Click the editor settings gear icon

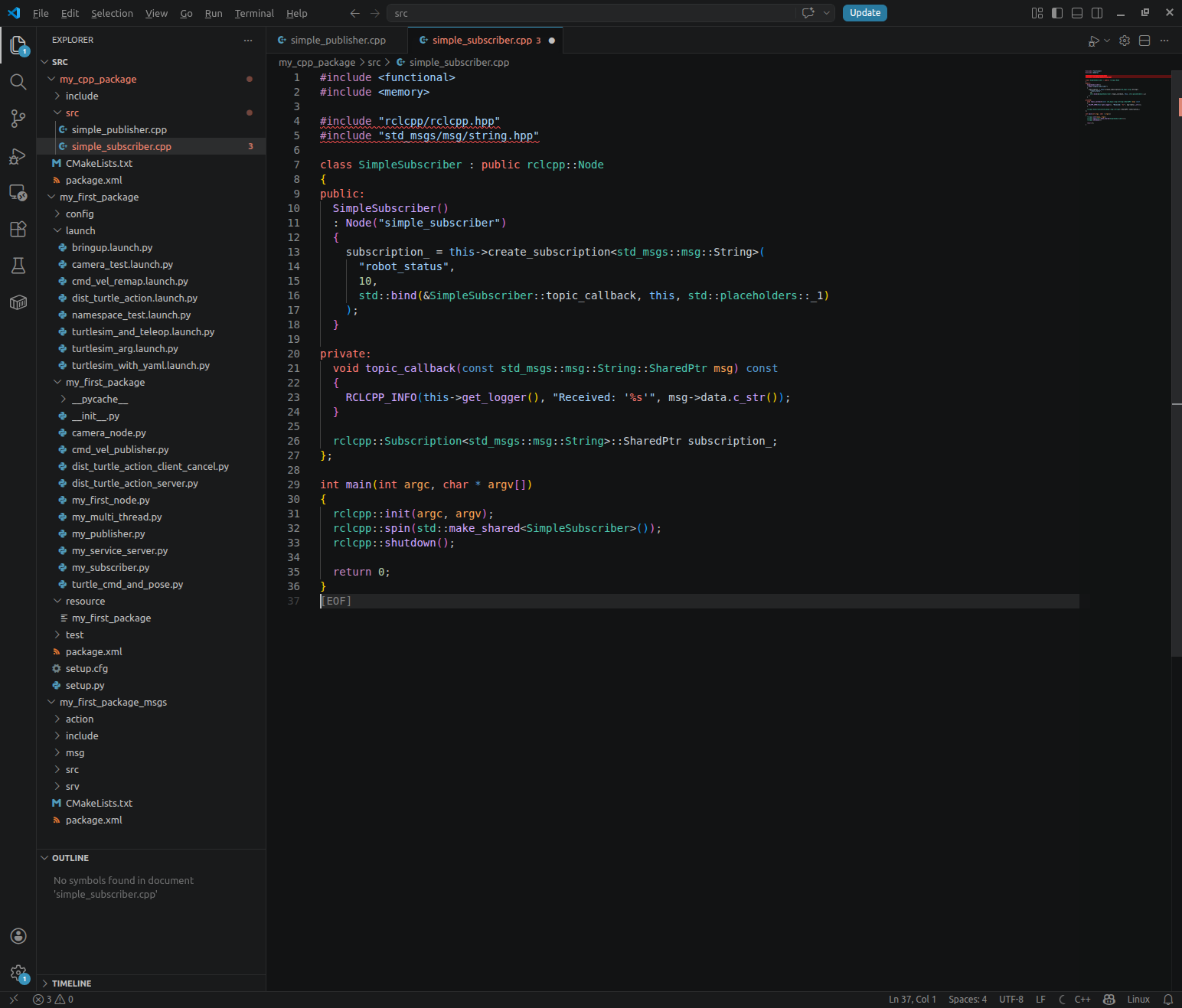pyautogui.click(x=1125, y=41)
